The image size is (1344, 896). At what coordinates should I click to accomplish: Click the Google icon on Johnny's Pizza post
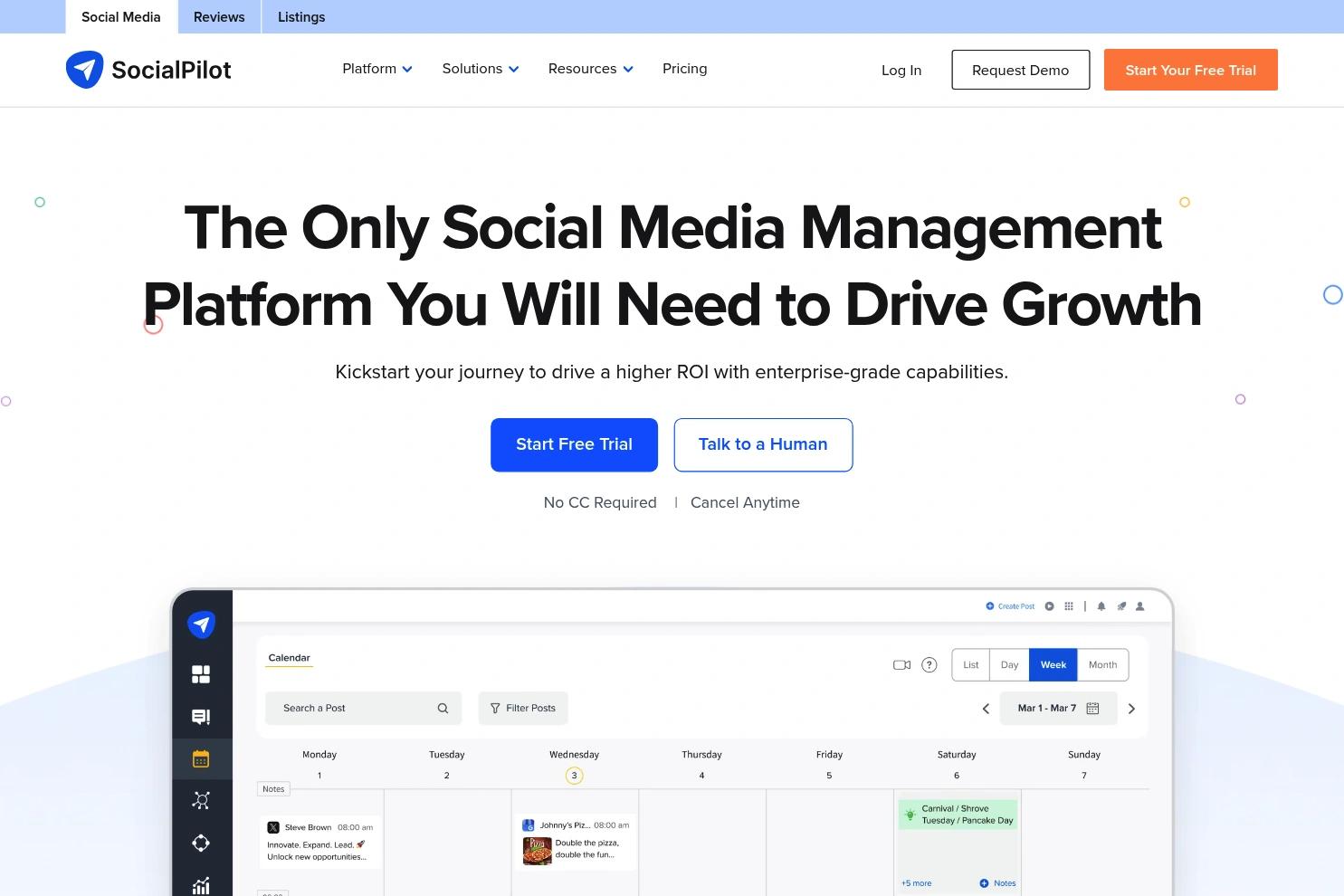529,825
